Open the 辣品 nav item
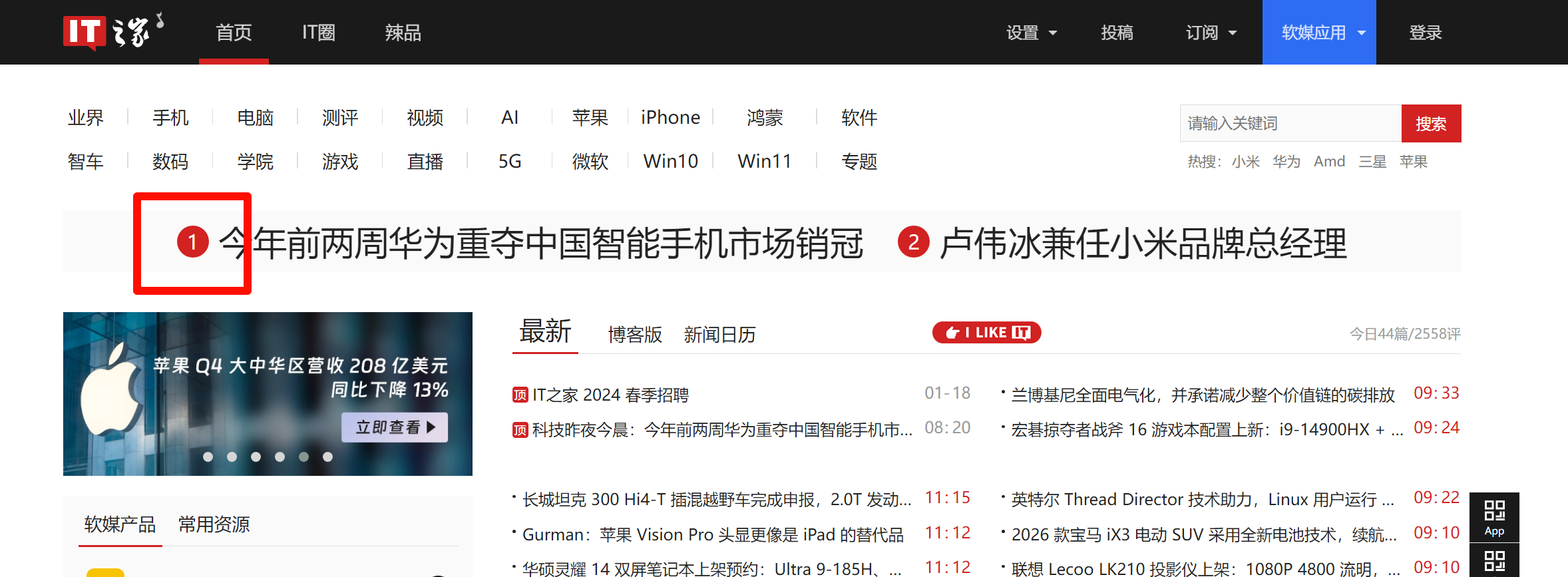 tap(403, 33)
